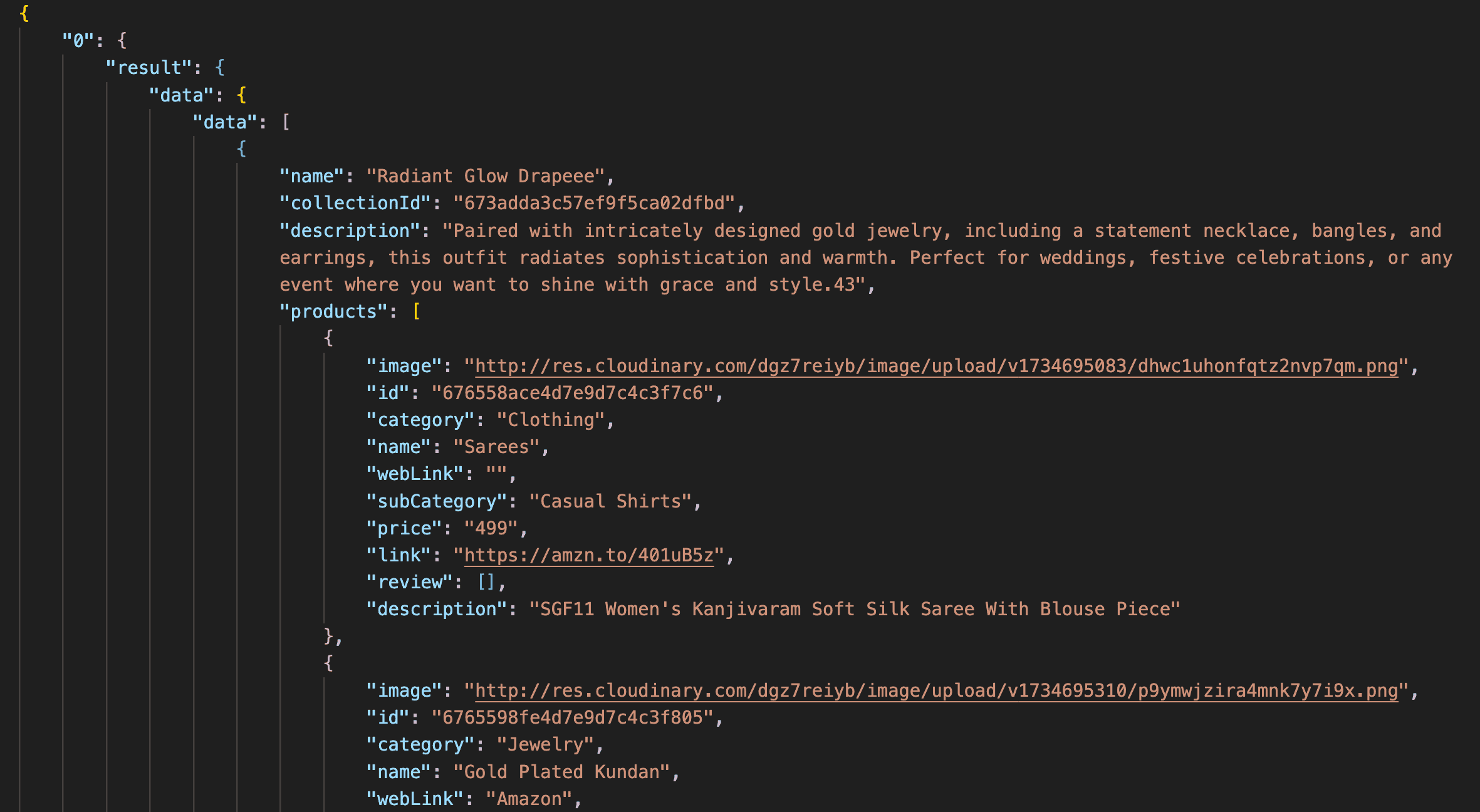Click the "Clothing" category value
The width and height of the screenshot is (1480, 812).
(x=551, y=420)
